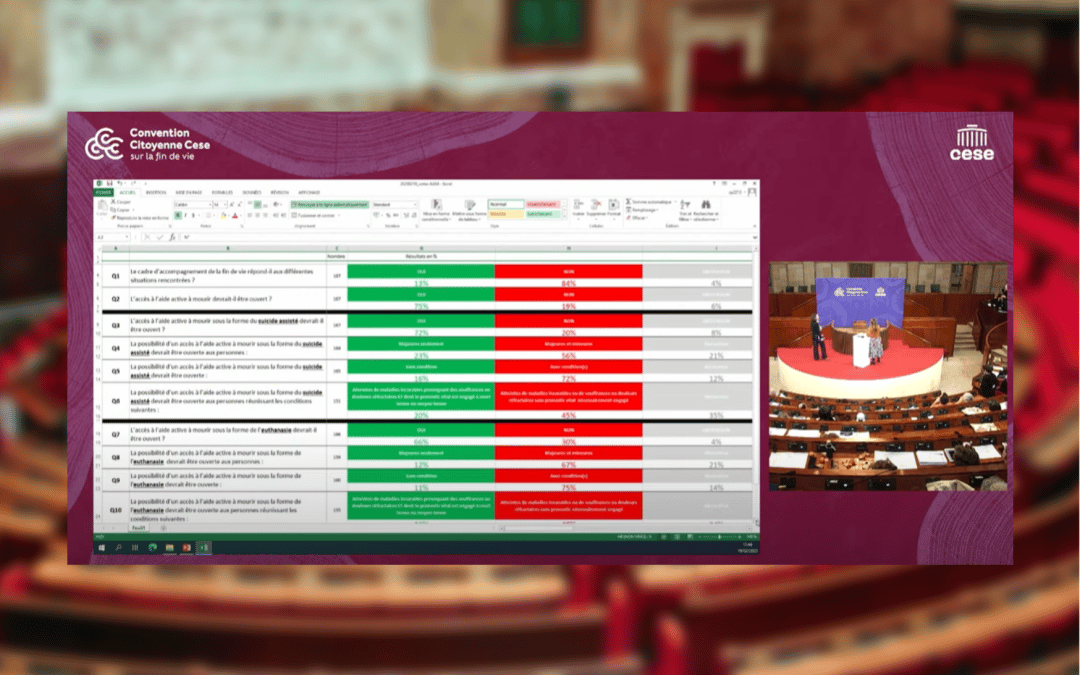Click the Italic formatting button

(183, 215)
